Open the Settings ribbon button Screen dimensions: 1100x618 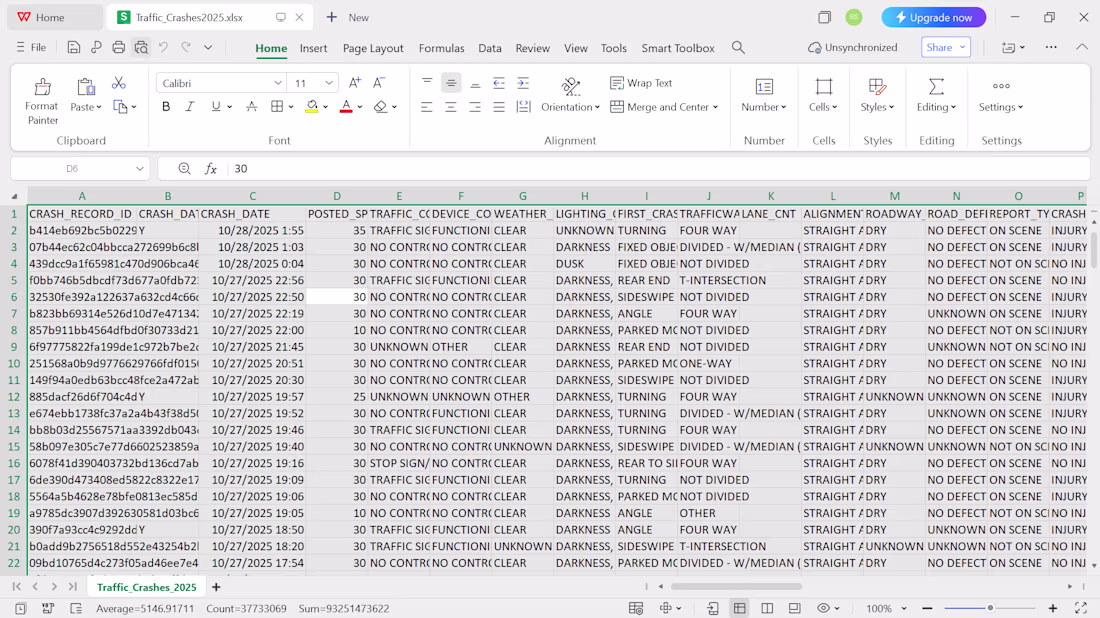(x=1001, y=95)
